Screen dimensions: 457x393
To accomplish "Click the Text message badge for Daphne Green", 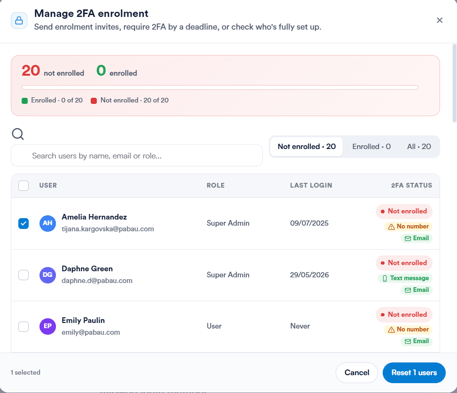I will tap(405, 278).
